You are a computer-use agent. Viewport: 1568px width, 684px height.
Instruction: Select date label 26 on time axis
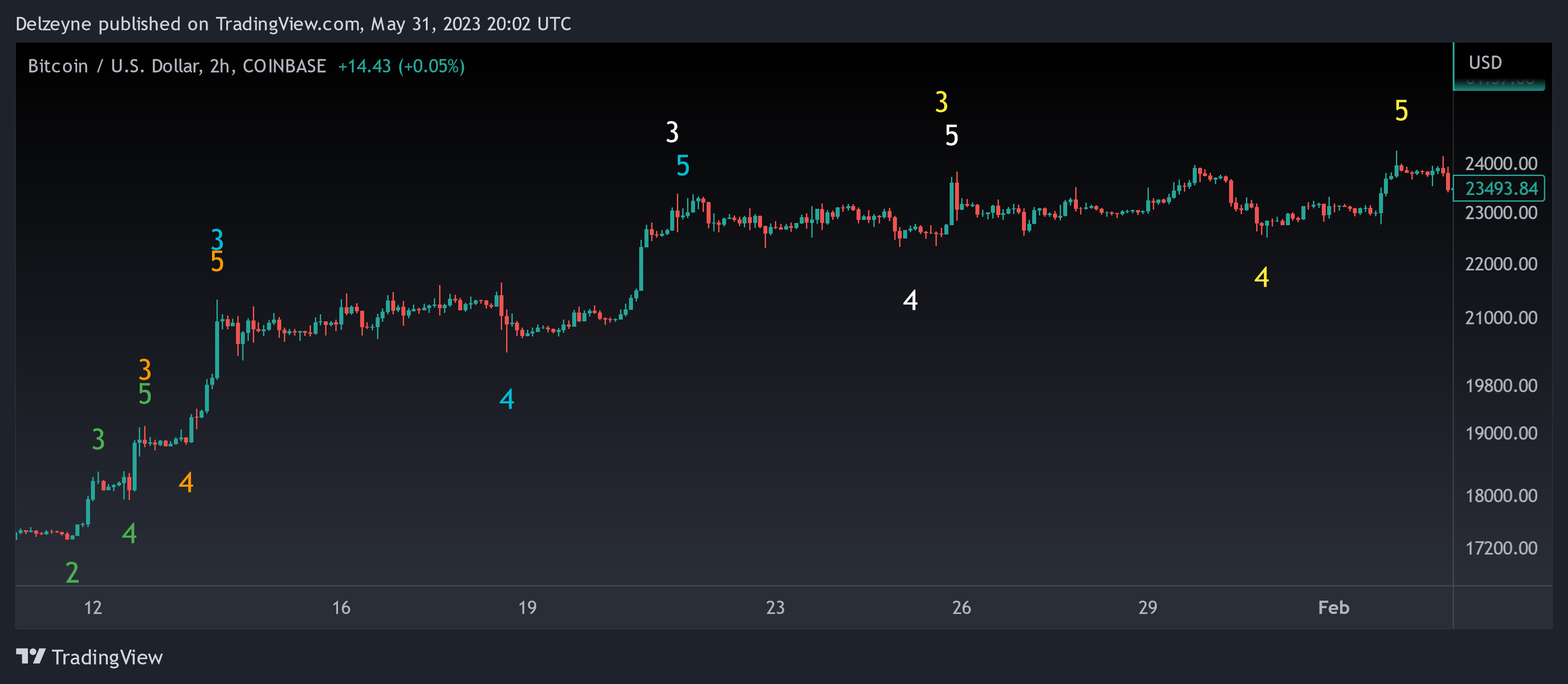point(961,607)
